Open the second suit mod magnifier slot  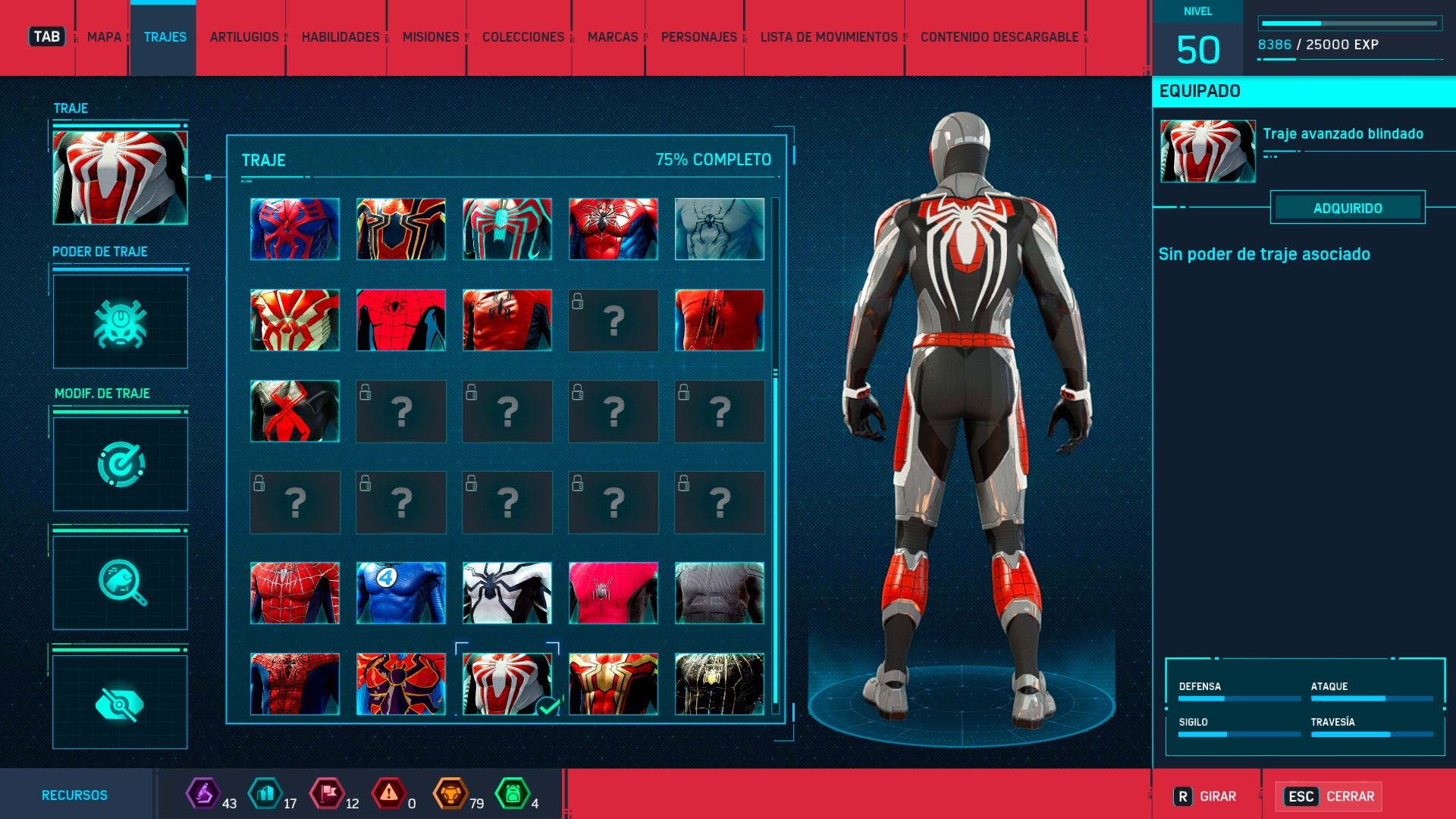click(120, 582)
